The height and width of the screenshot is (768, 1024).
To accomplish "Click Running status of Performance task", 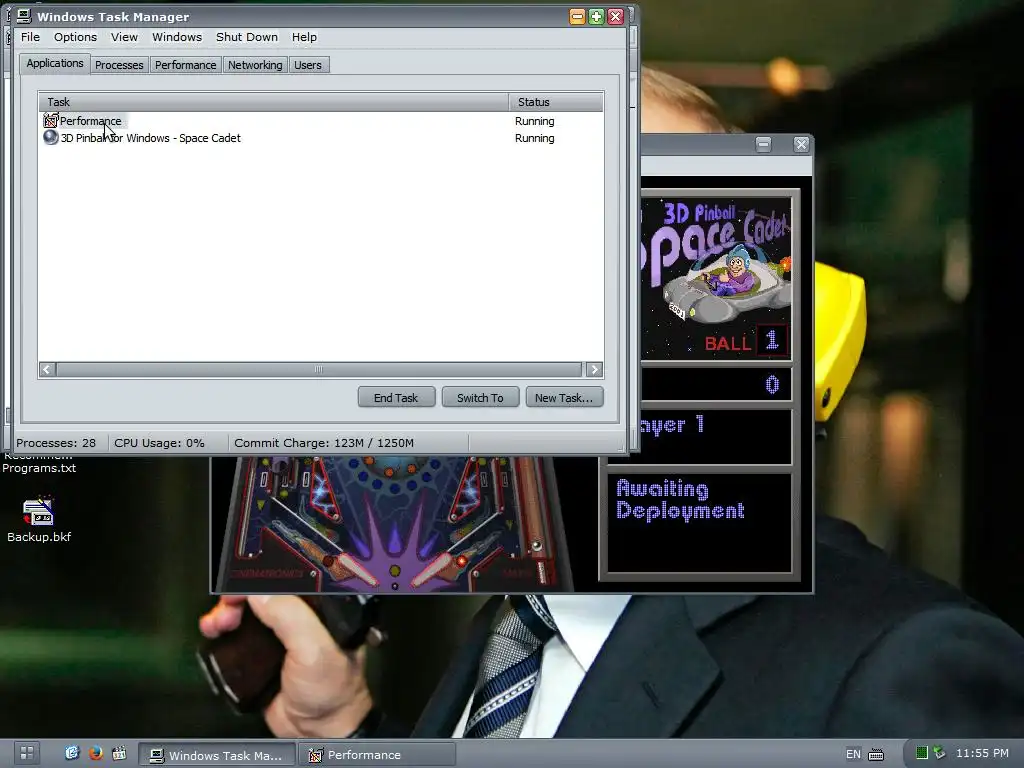I will click(534, 121).
